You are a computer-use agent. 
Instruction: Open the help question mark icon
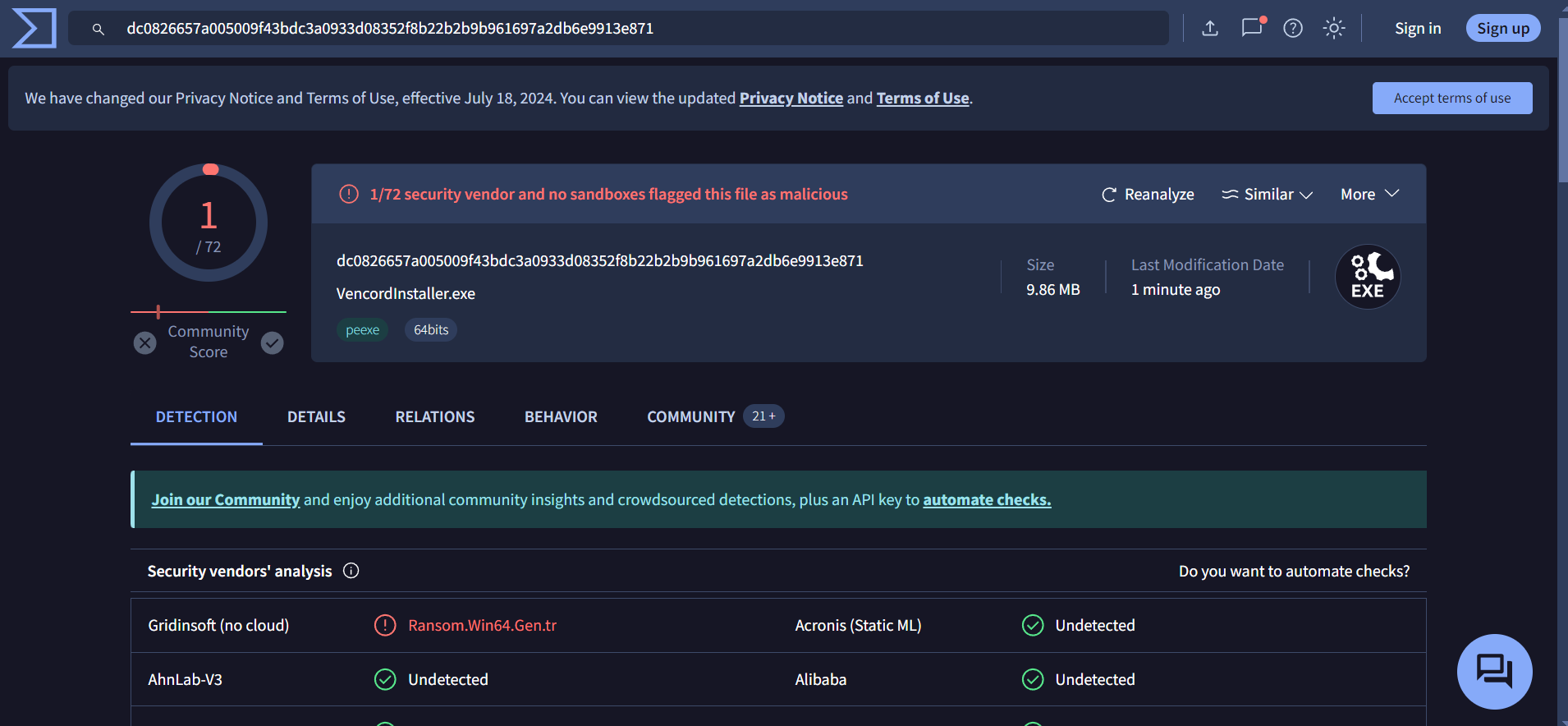[1293, 29]
